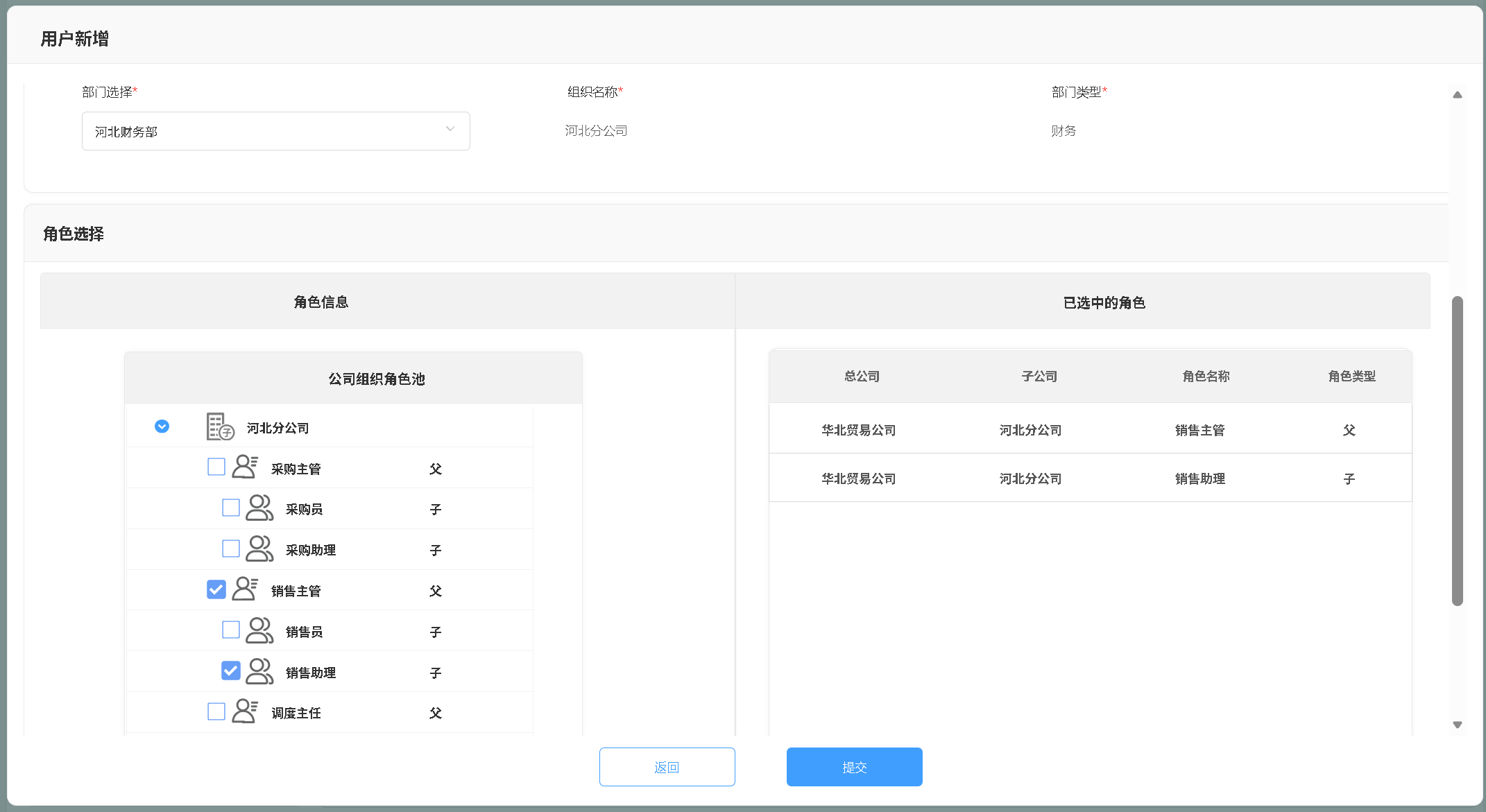Open the 部门选择 dropdown
Screen dimensions: 1486x812
click(x=275, y=131)
